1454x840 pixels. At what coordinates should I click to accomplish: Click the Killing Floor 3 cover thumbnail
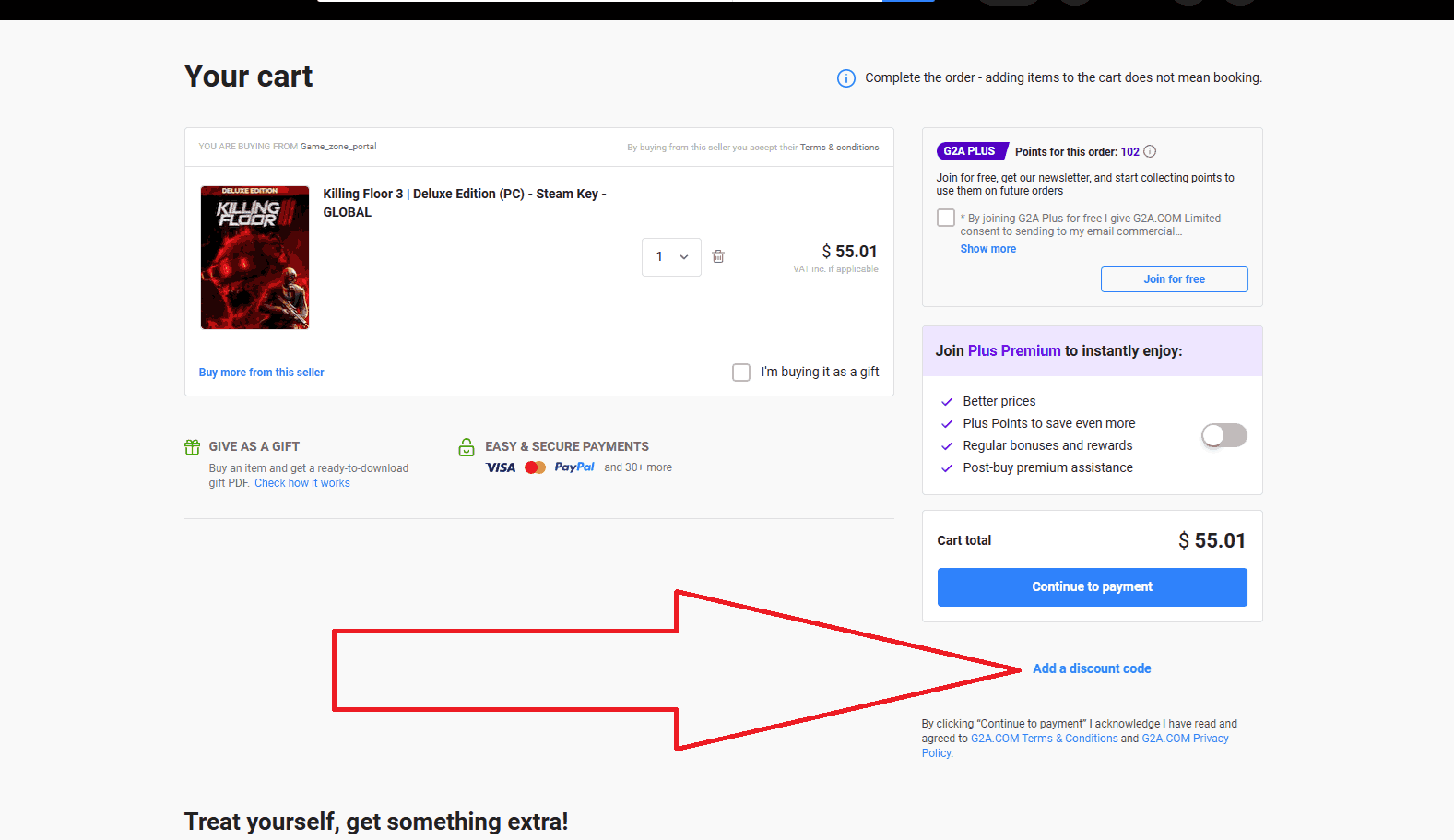tap(255, 257)
